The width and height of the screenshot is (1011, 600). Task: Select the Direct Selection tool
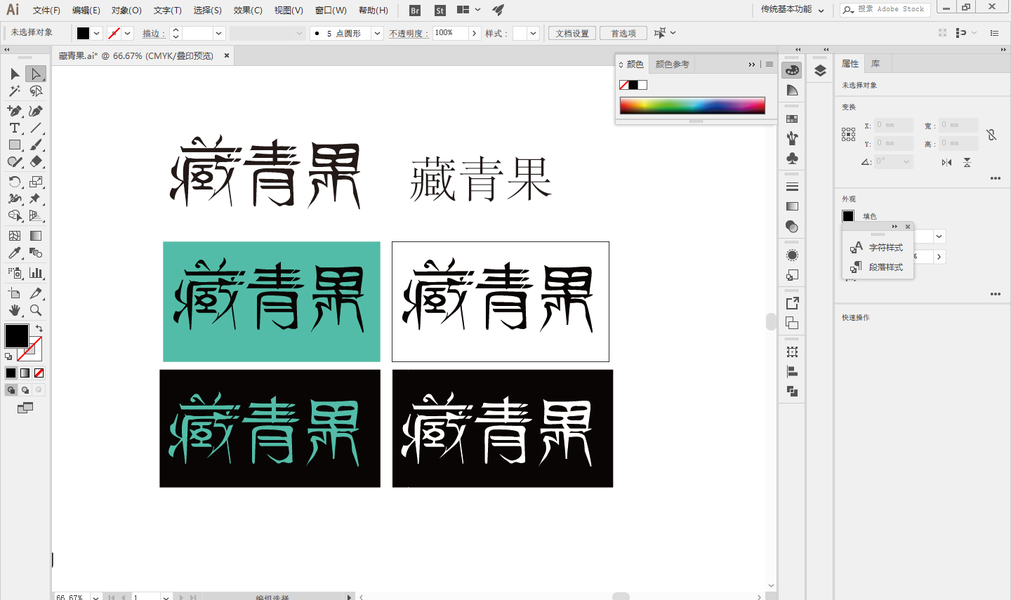click(35, 74)
